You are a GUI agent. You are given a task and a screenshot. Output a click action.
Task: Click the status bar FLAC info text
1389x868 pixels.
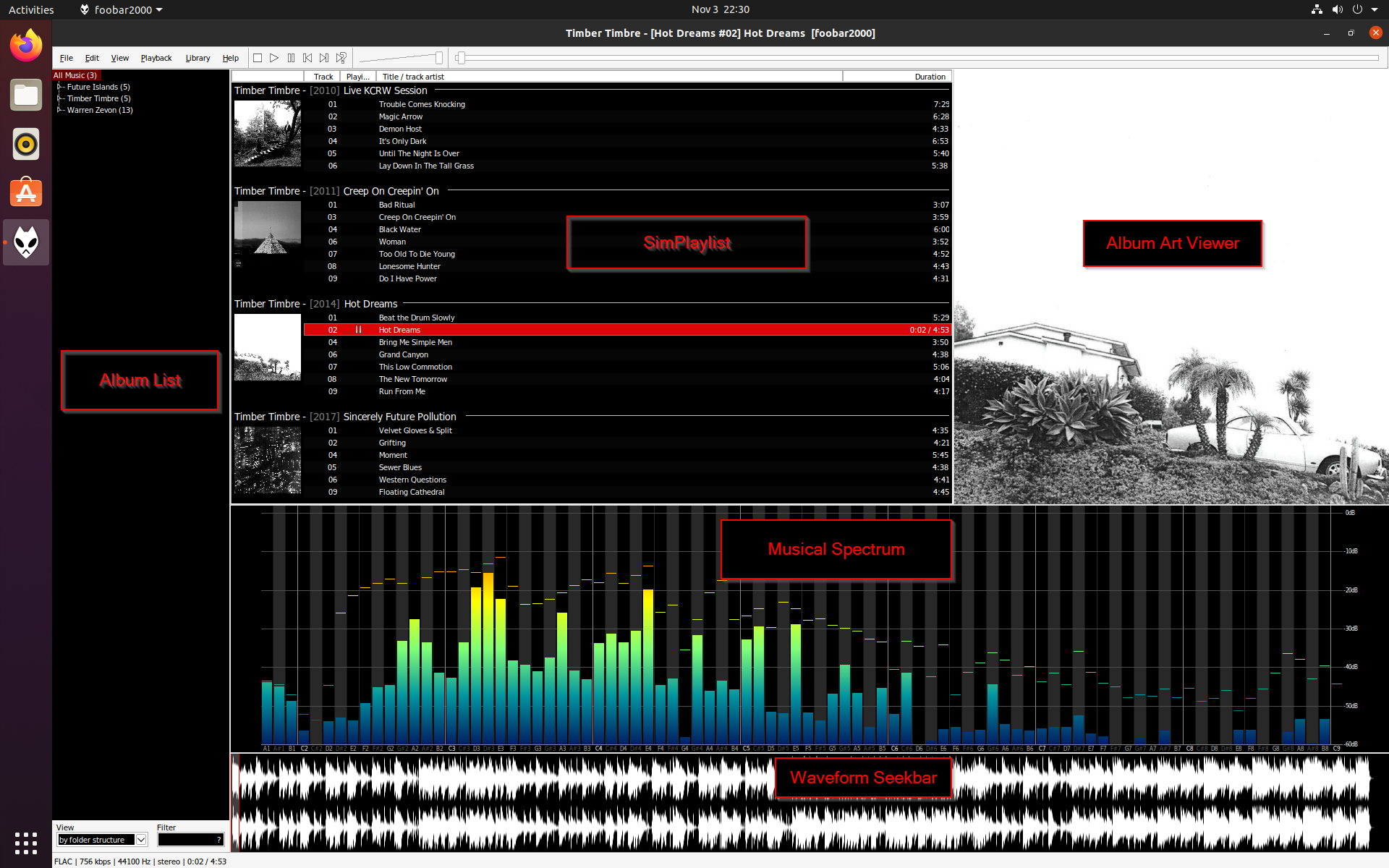(140, 861)
